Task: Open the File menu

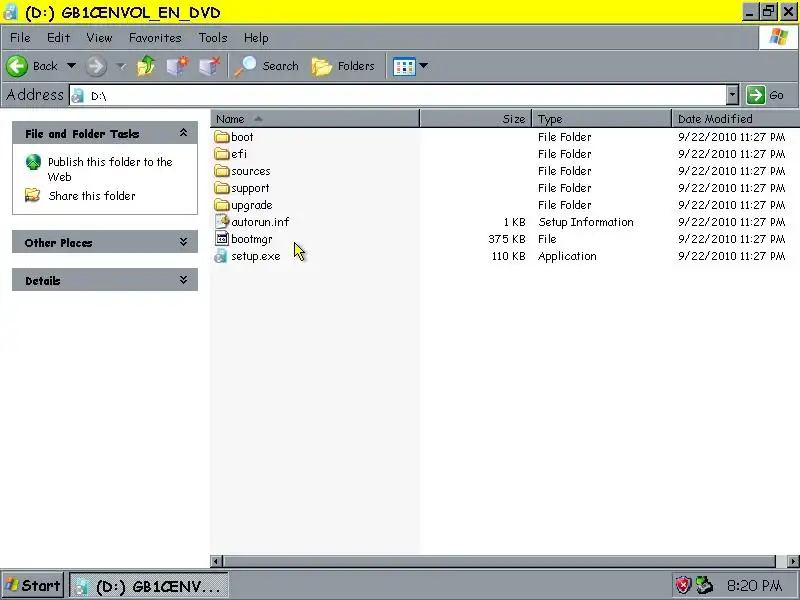Action: click(x=20, y=38)
